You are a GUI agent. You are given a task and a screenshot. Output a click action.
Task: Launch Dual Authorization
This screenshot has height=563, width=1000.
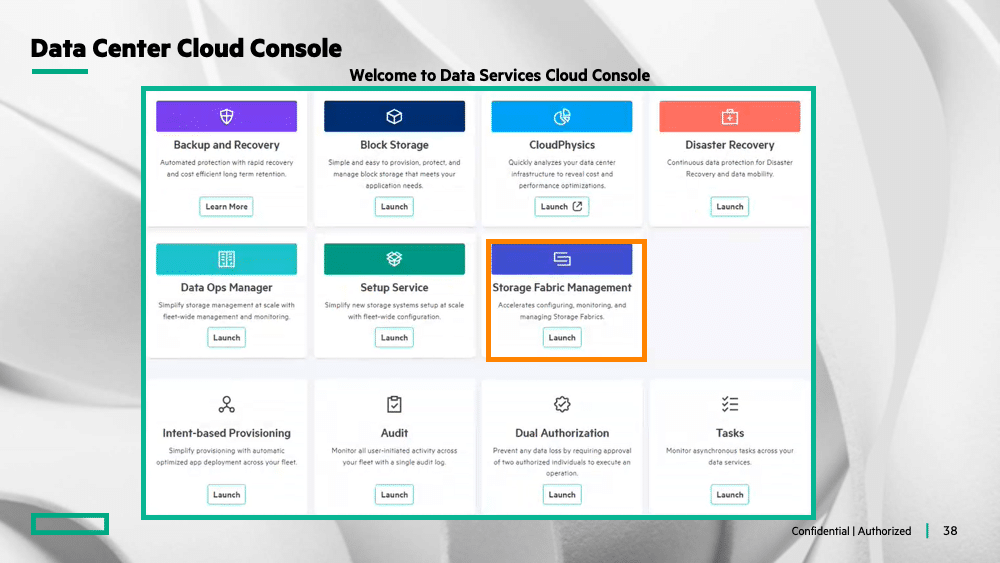tap(562, 495)
